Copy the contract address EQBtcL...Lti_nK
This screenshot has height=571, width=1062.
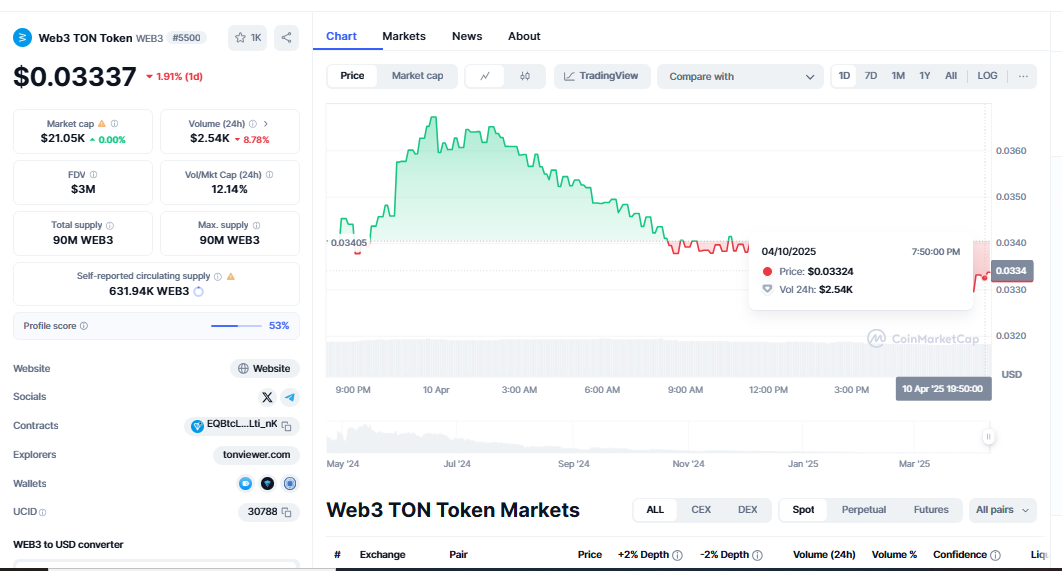click(286, 426)
